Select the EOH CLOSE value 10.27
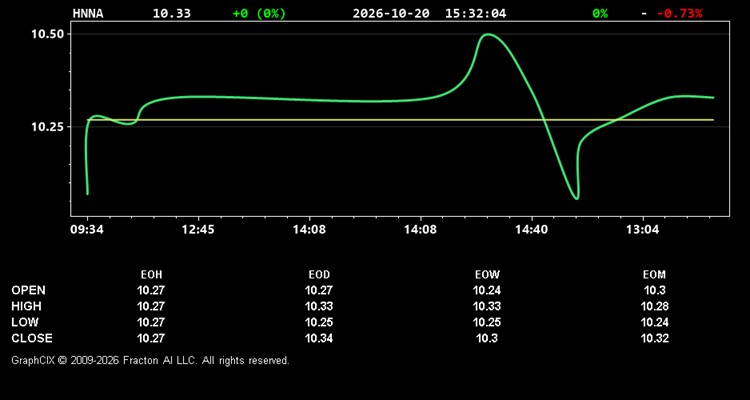750x400 pixels. click(151, 338)
